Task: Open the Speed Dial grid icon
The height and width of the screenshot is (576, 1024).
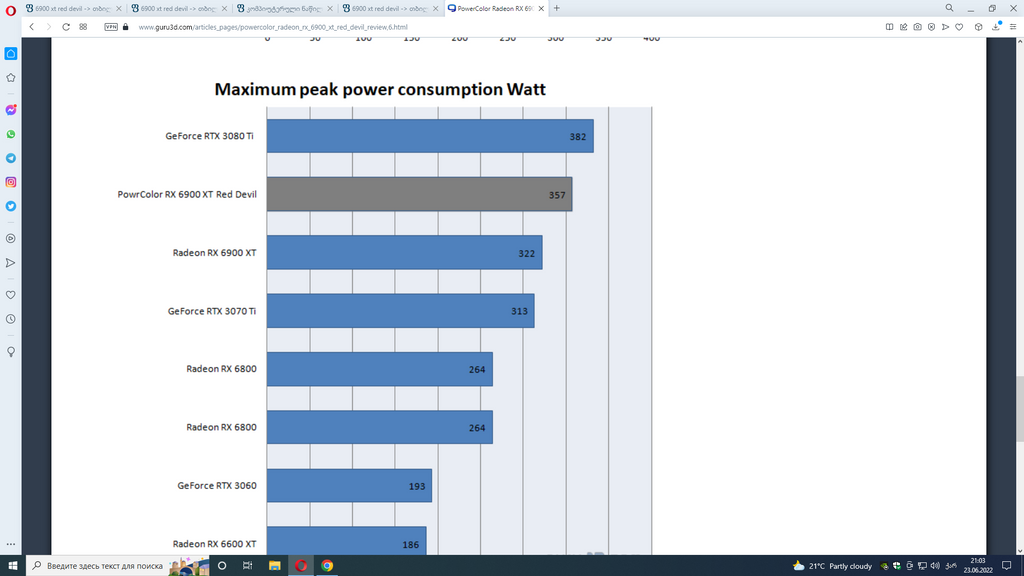Action: click(x=83, y=27)
